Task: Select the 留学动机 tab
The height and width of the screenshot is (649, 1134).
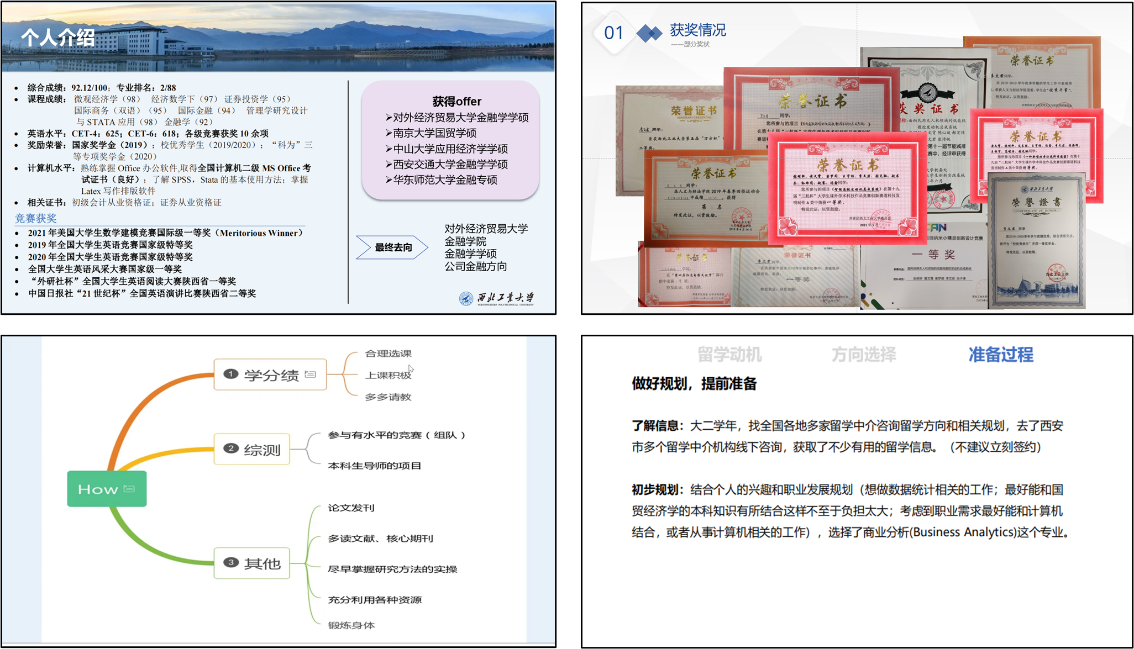Action: click(729, 354)
